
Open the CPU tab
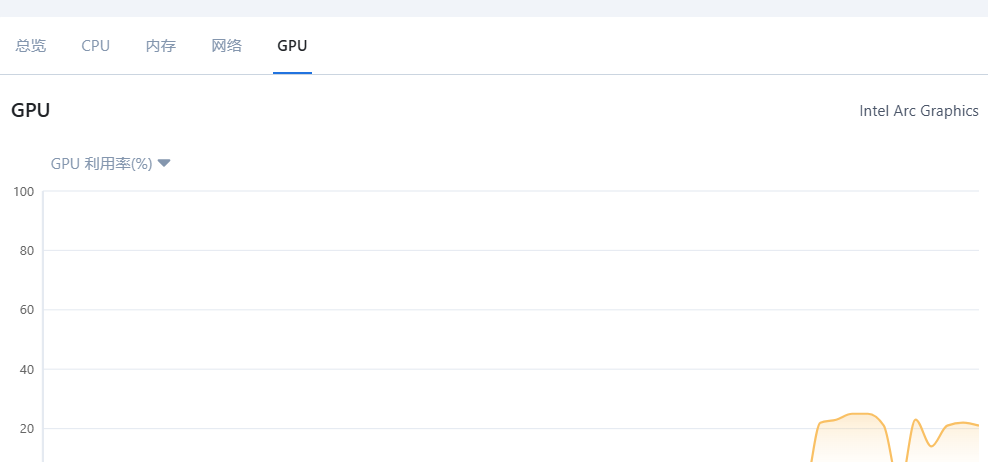coord(96,46)
